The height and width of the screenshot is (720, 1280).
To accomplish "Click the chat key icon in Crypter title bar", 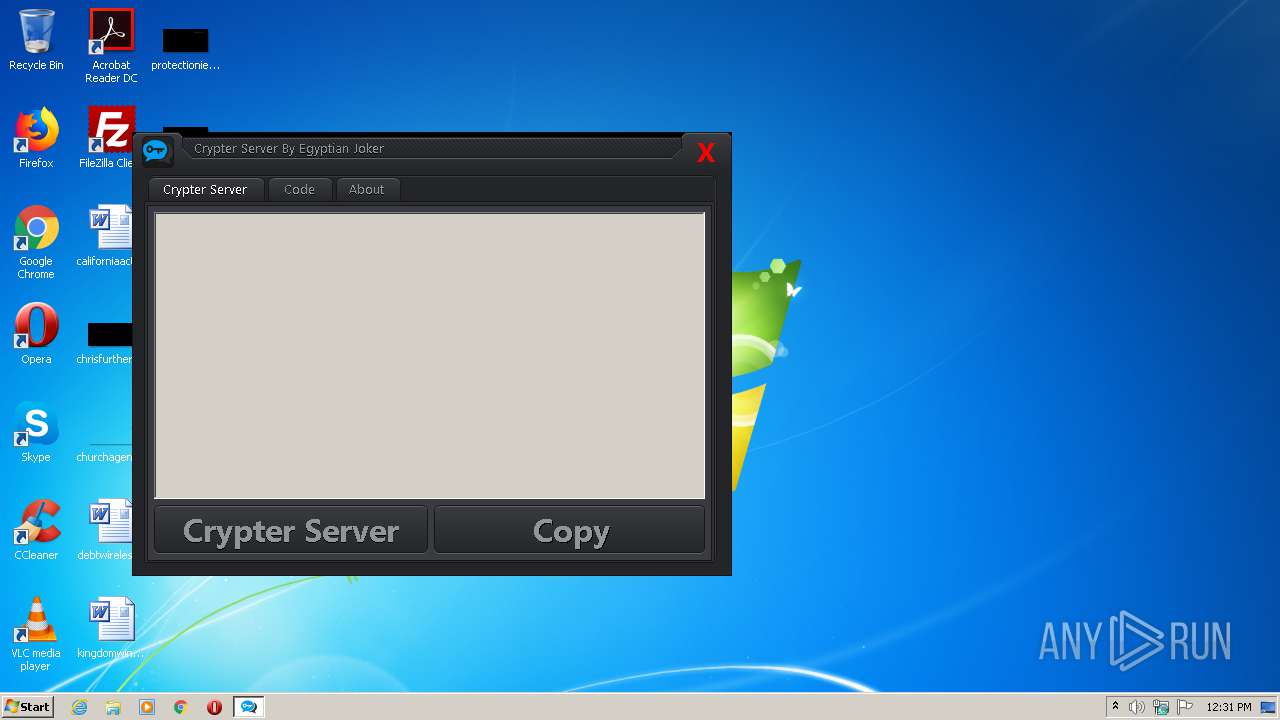I will [x=156, y=151].
